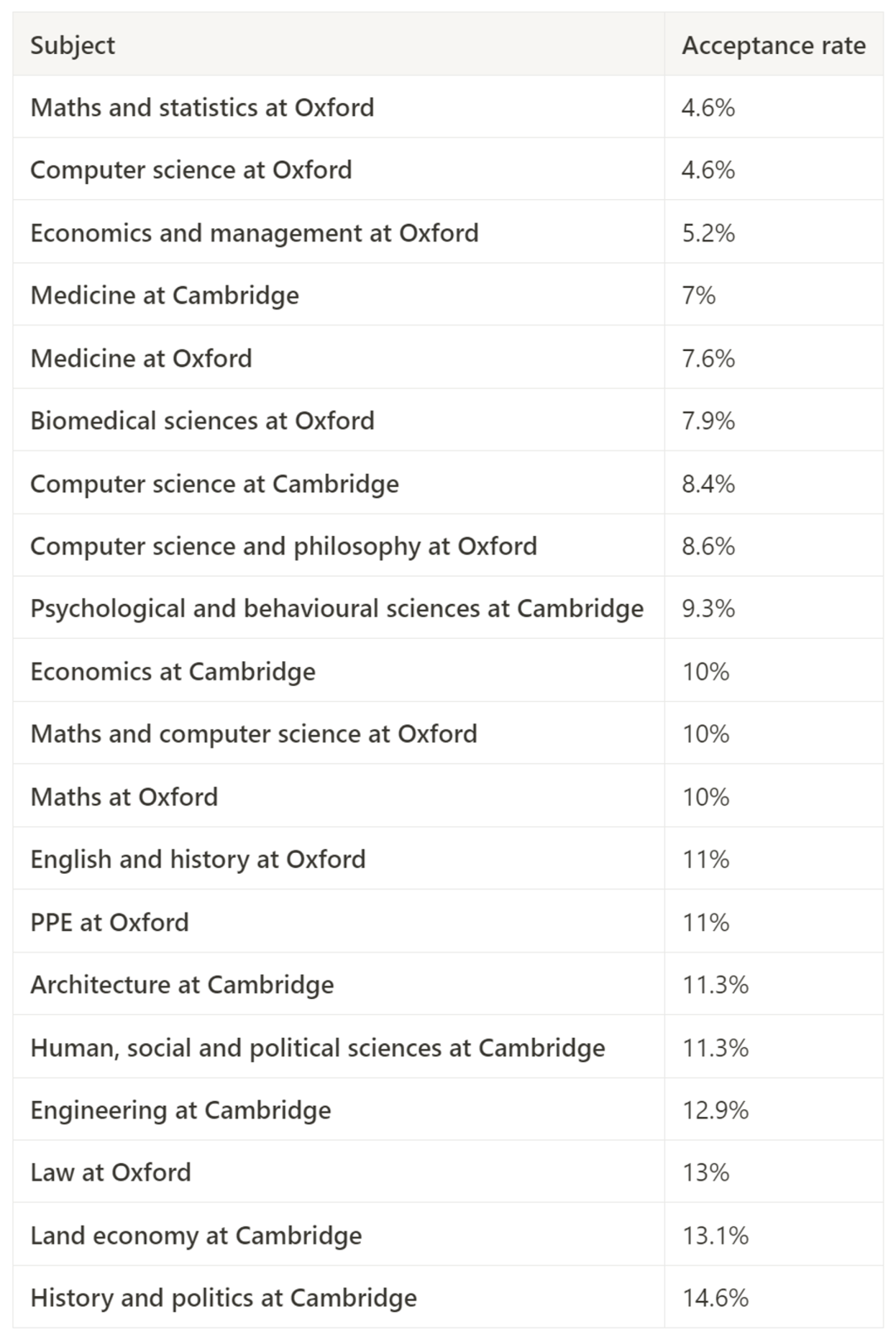Select the Law at Oxford cell
The height and width of the screenshot is (1340, 896).
(111, 1172)
